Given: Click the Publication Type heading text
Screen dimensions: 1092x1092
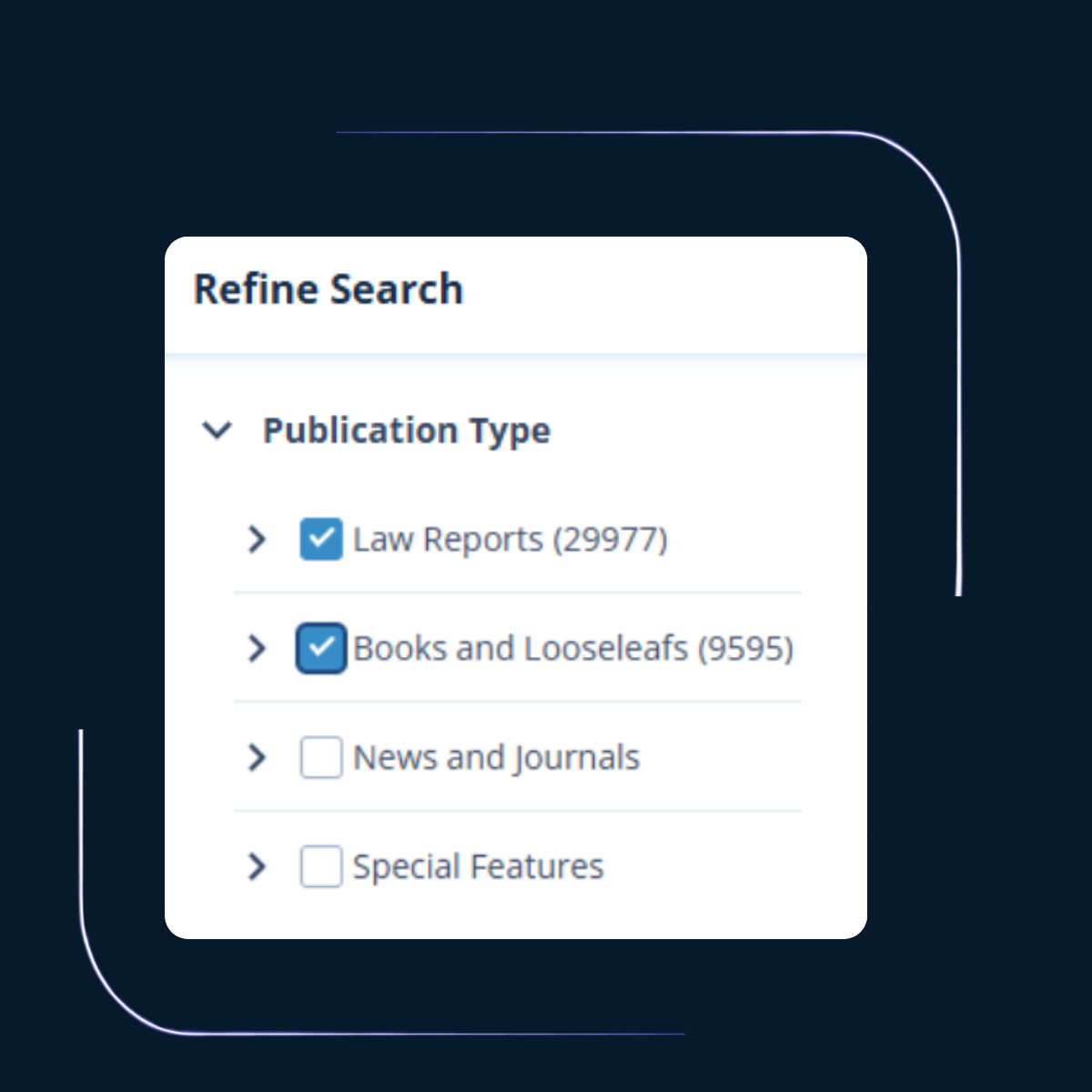Looking at the screenshot, I should (x=406, y=430).
